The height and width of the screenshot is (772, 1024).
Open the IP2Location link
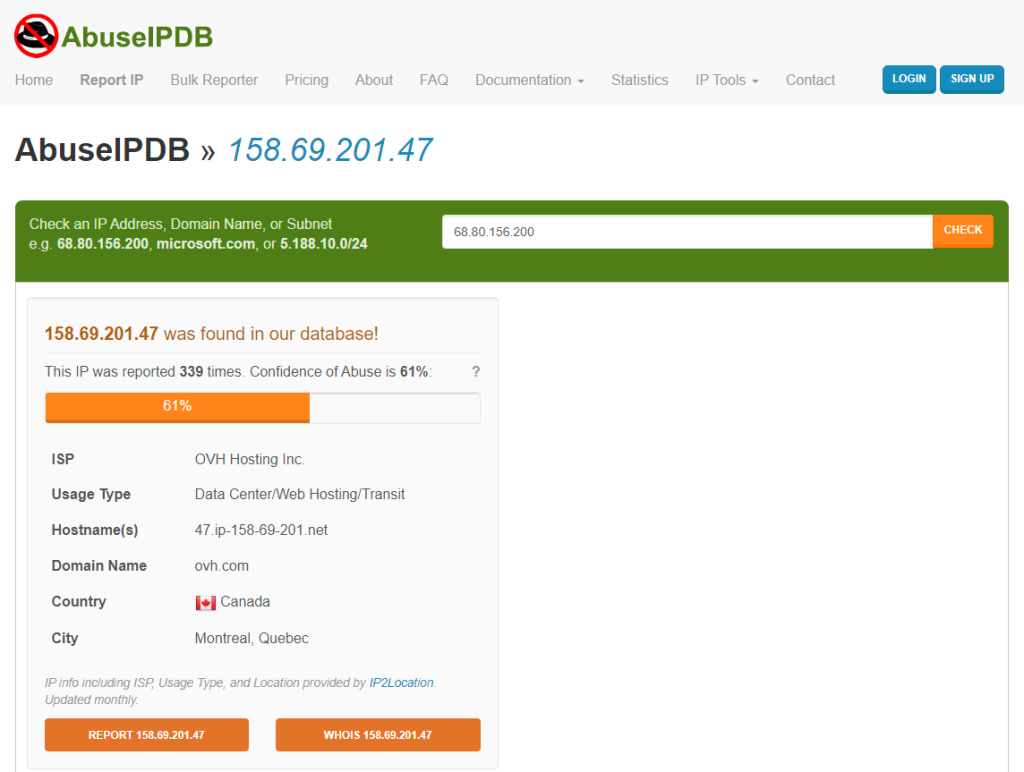pos(401,683)
